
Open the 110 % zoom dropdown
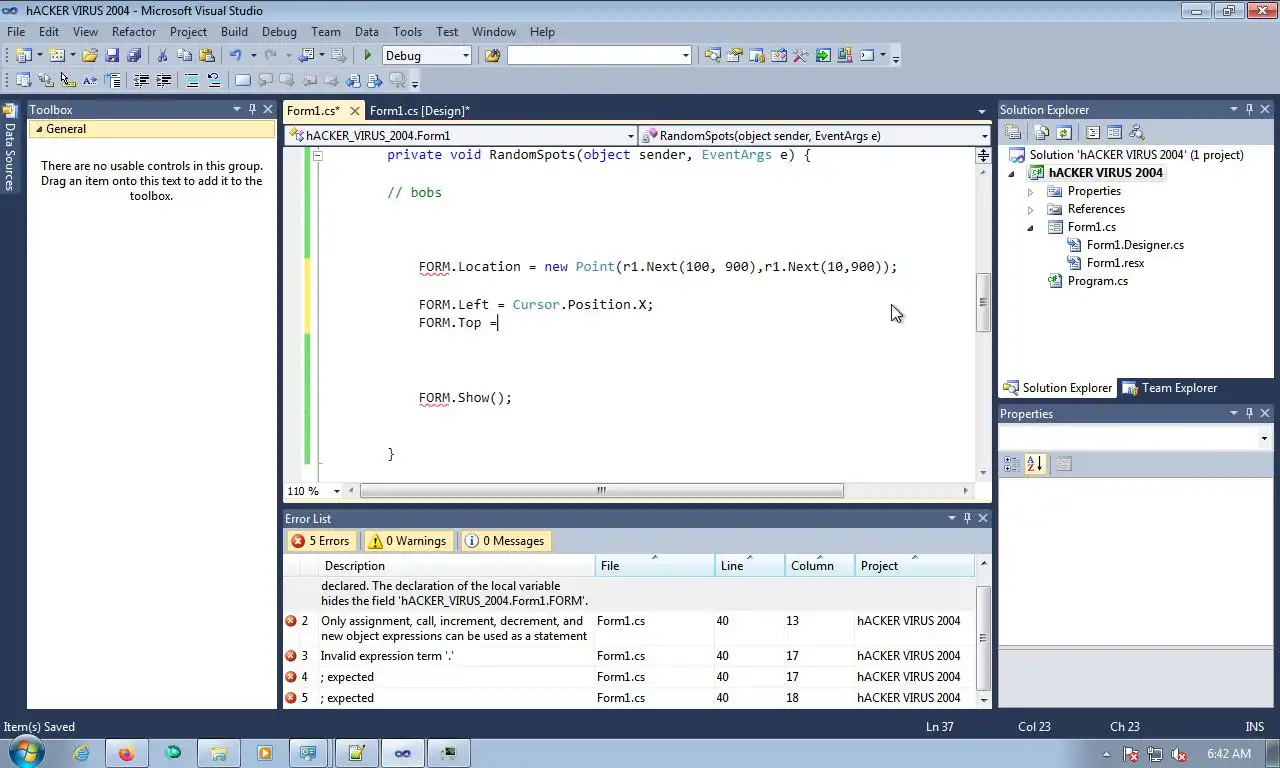point(336,491)
